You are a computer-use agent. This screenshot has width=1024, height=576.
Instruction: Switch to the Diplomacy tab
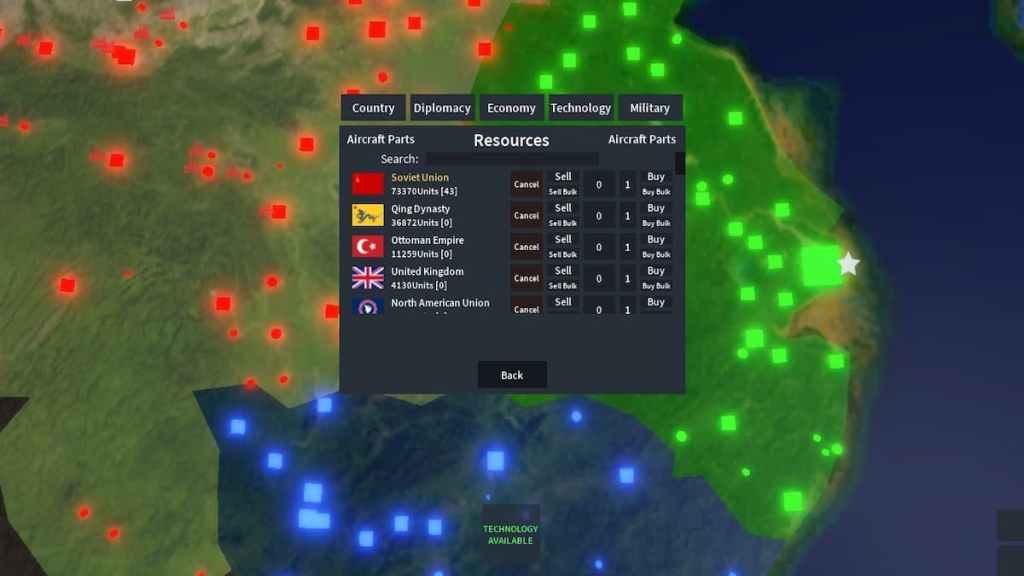coord(442,108)
